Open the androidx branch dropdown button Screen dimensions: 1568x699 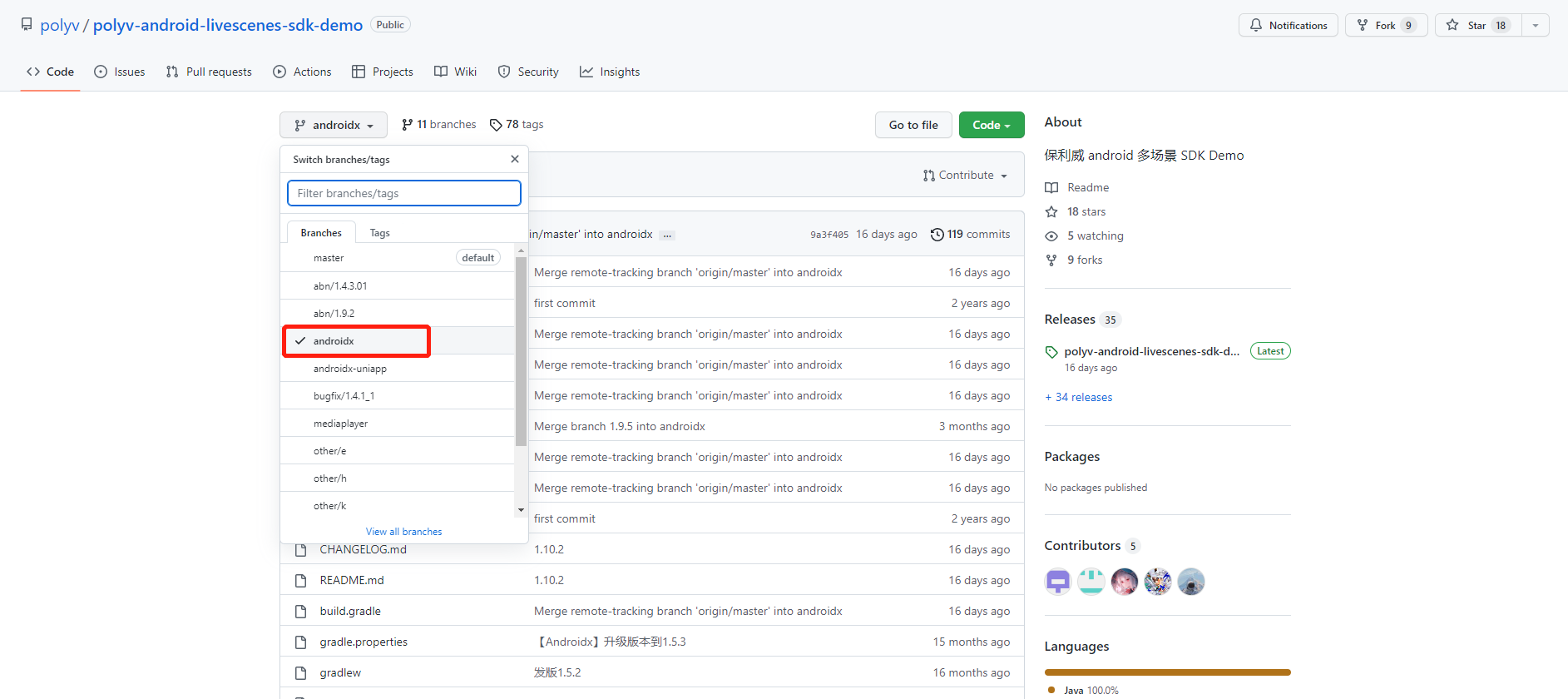pos(334,125)
